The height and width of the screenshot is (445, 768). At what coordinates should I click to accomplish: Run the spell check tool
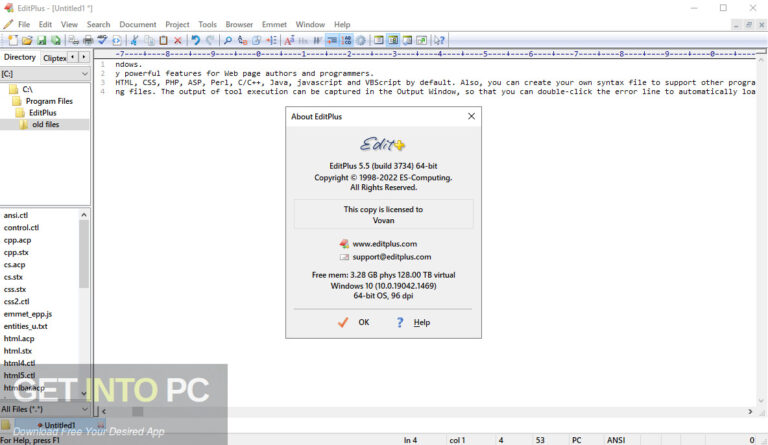coord(102,40)
